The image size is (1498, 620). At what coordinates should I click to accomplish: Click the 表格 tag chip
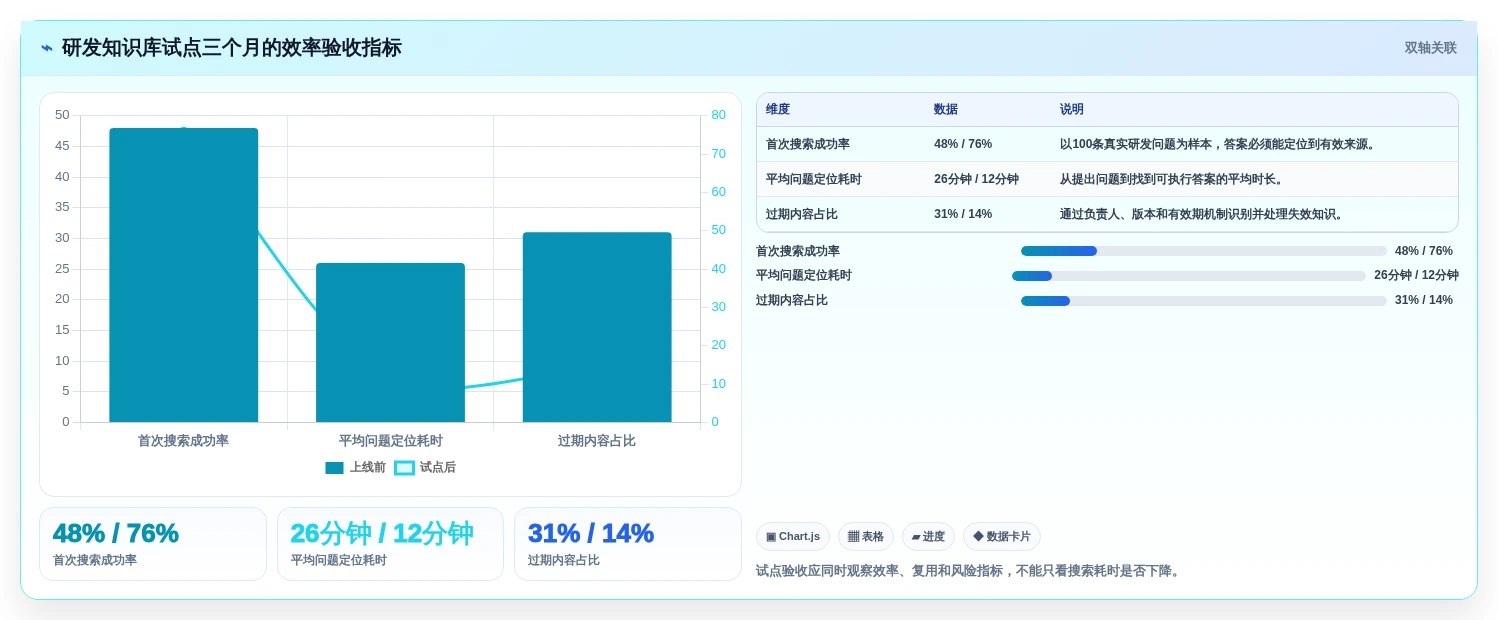[x=866, y=537]
